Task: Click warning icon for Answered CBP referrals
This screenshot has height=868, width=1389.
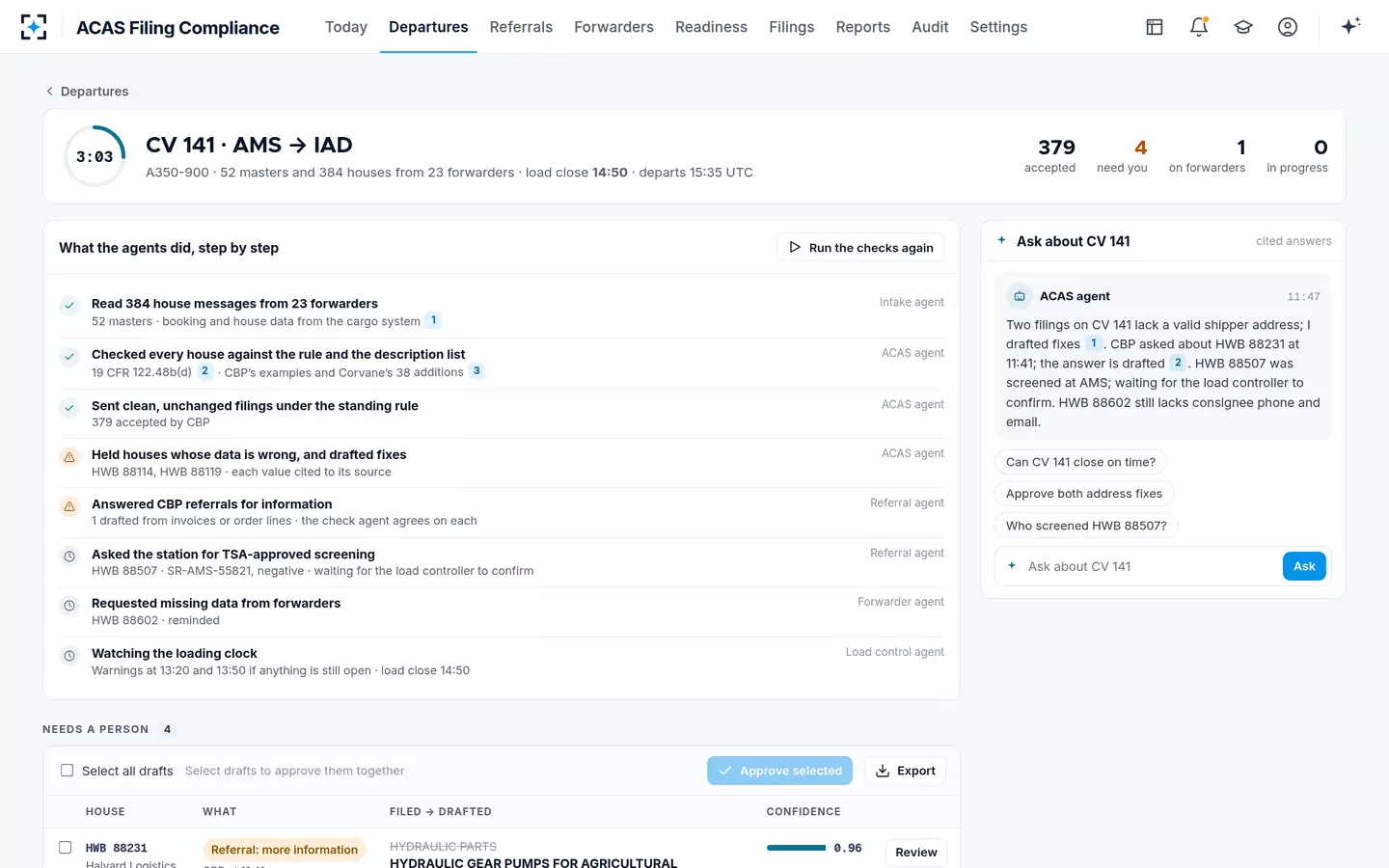Action: click(x=69, y=506)
